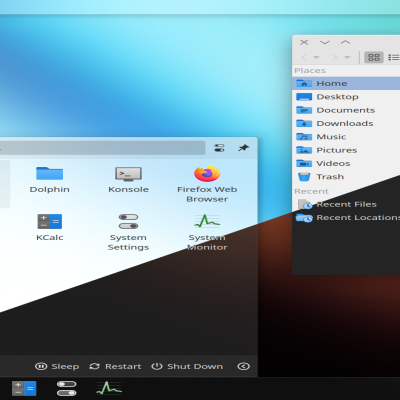Open the forward navigation history dropdown arrow
The image size is (400, 400).
tap(347, 57)
